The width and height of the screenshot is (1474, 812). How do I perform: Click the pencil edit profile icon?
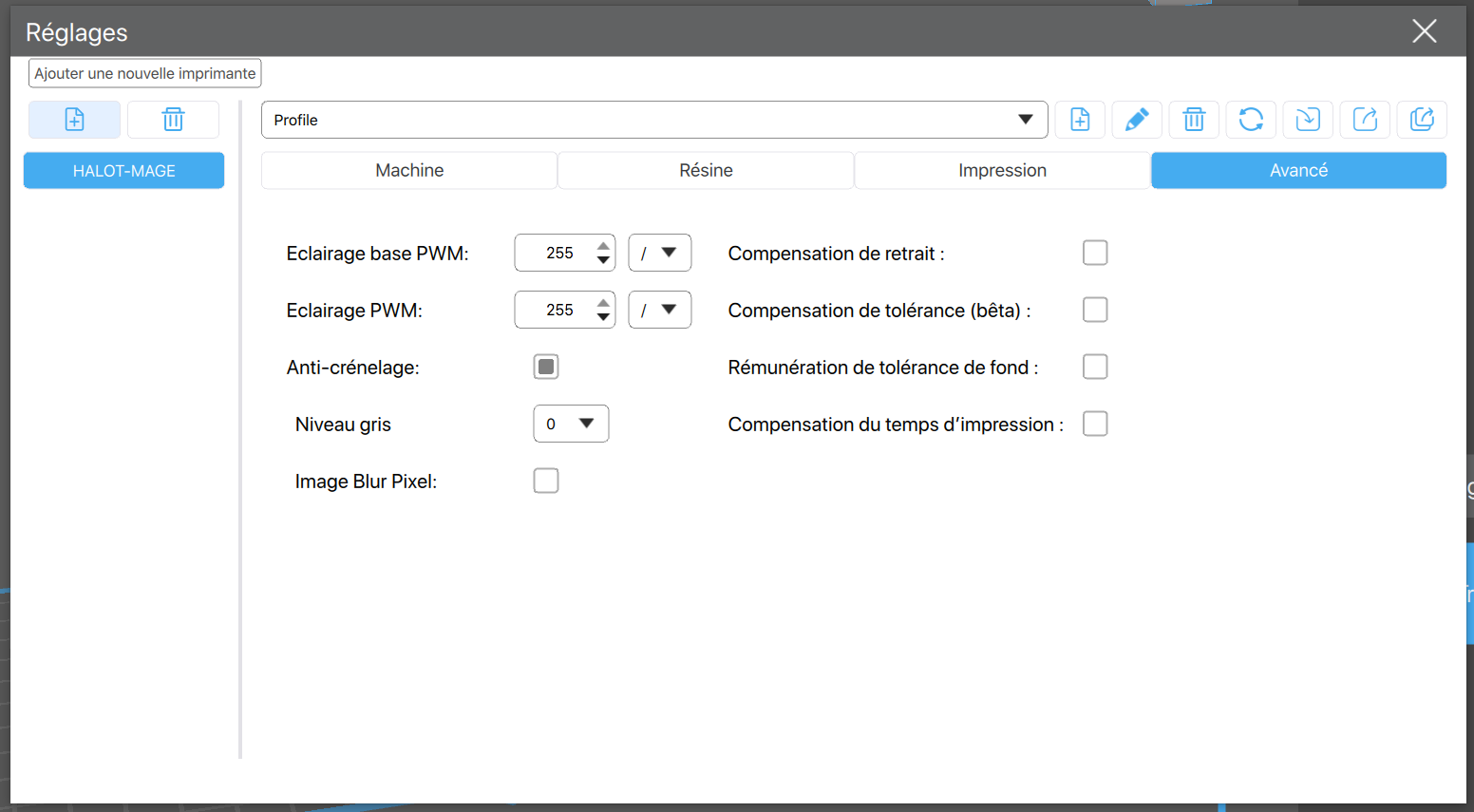tap(1137, 120)
